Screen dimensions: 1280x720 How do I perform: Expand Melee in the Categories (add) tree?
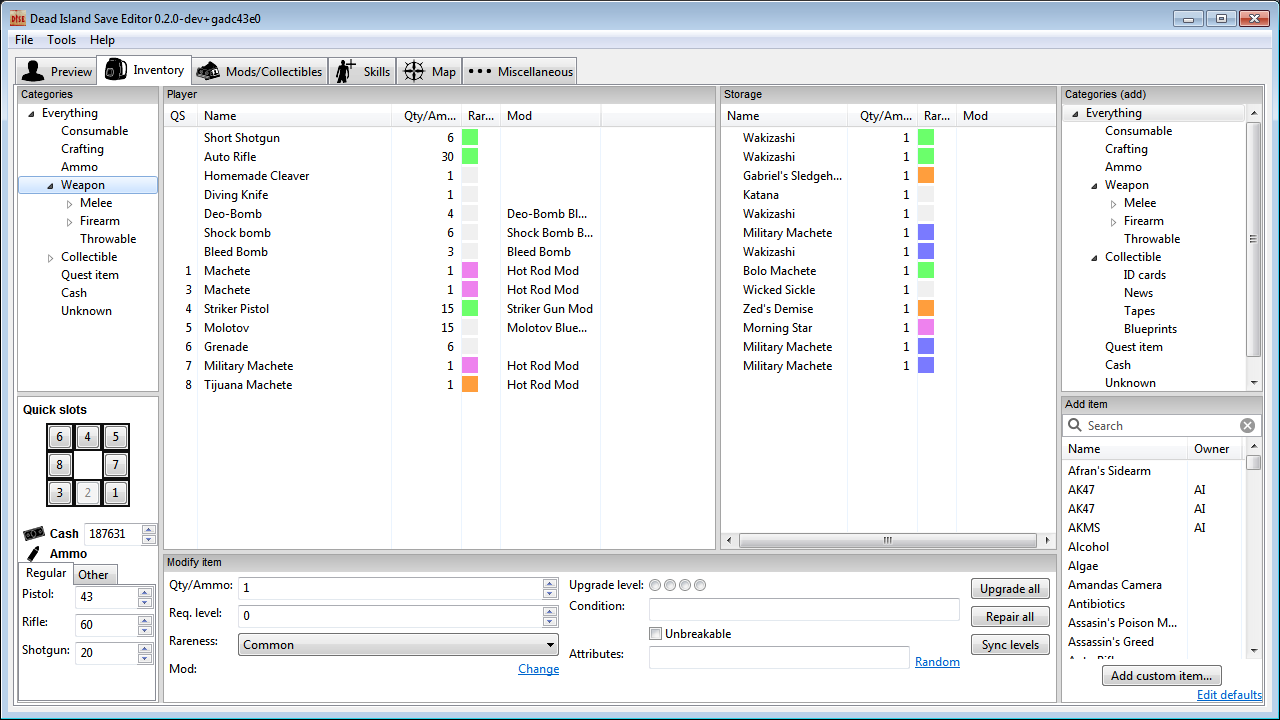[1114, 203]
